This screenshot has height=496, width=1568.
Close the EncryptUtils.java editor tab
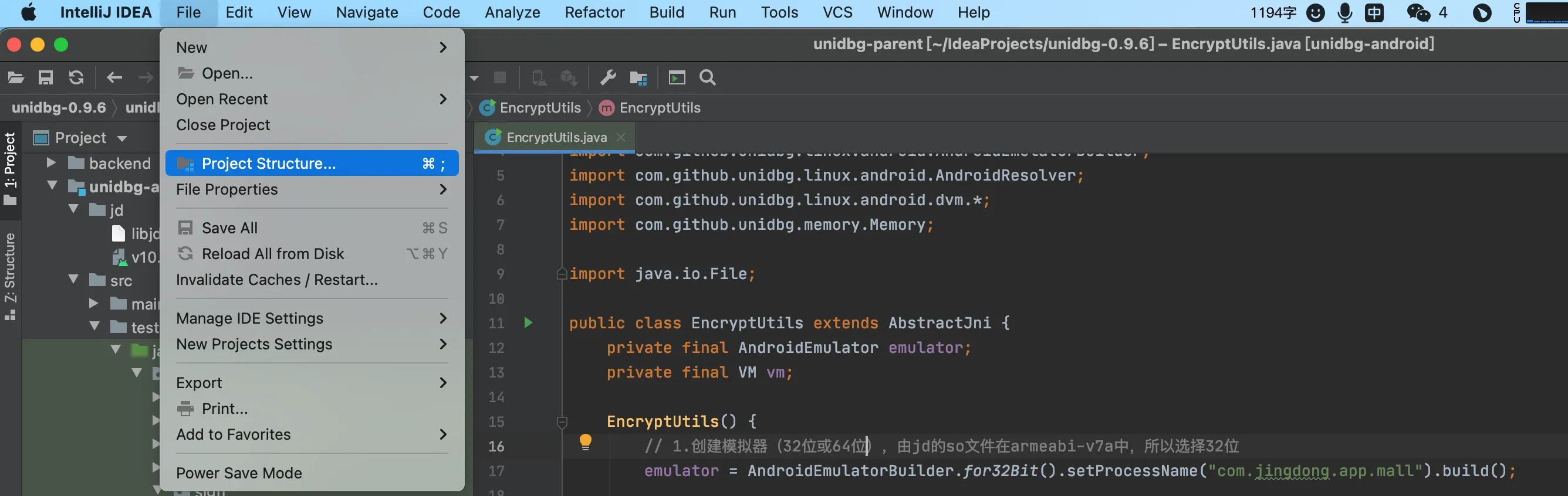pyautogui.click(x=621, y=137)
